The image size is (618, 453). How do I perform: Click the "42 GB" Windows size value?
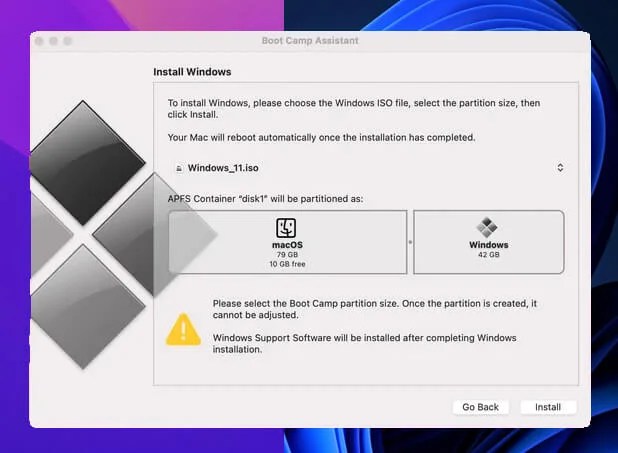[489, 255]
